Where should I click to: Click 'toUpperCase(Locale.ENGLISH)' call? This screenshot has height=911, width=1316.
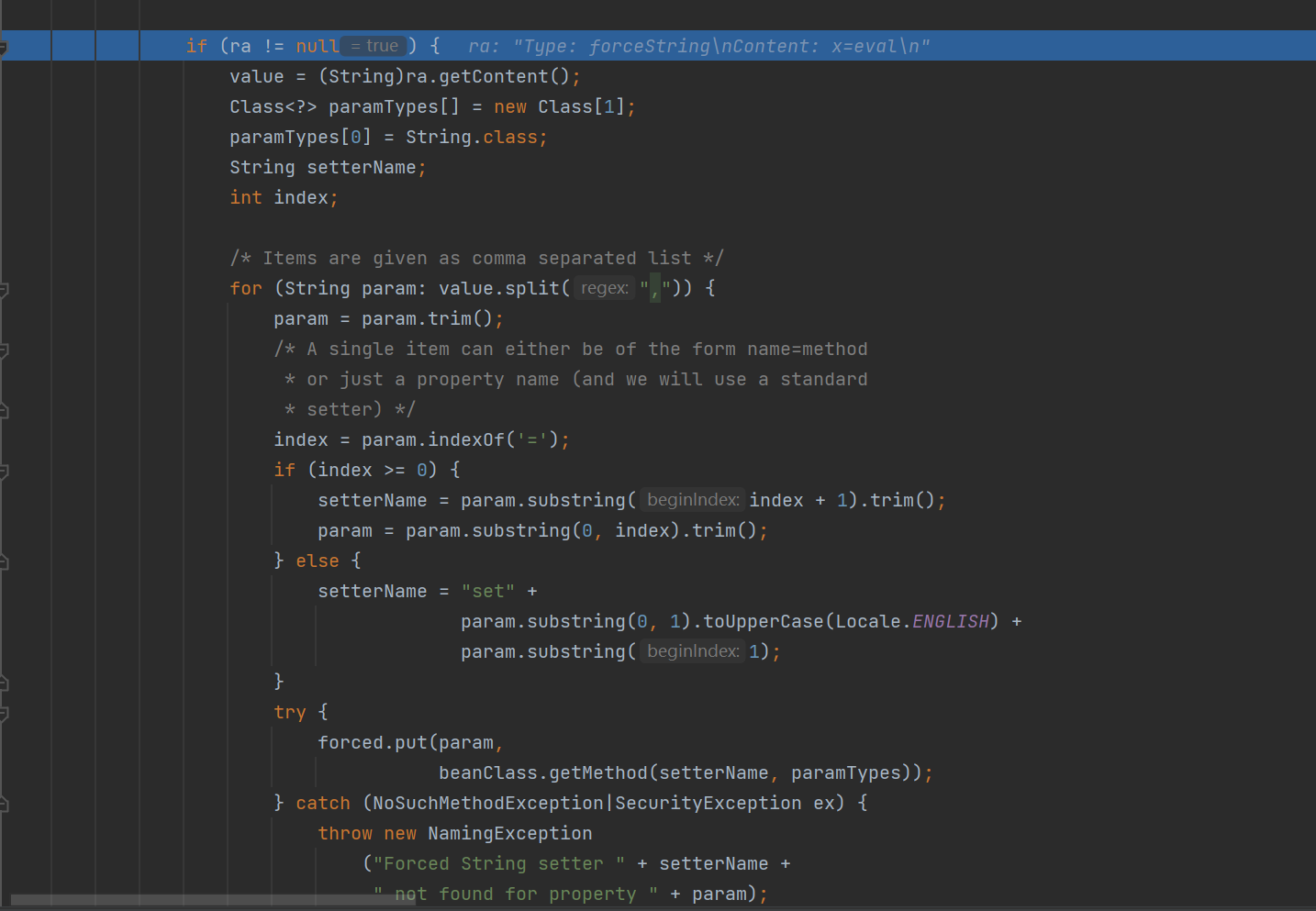pyautogui.click(x=851, y=621)
